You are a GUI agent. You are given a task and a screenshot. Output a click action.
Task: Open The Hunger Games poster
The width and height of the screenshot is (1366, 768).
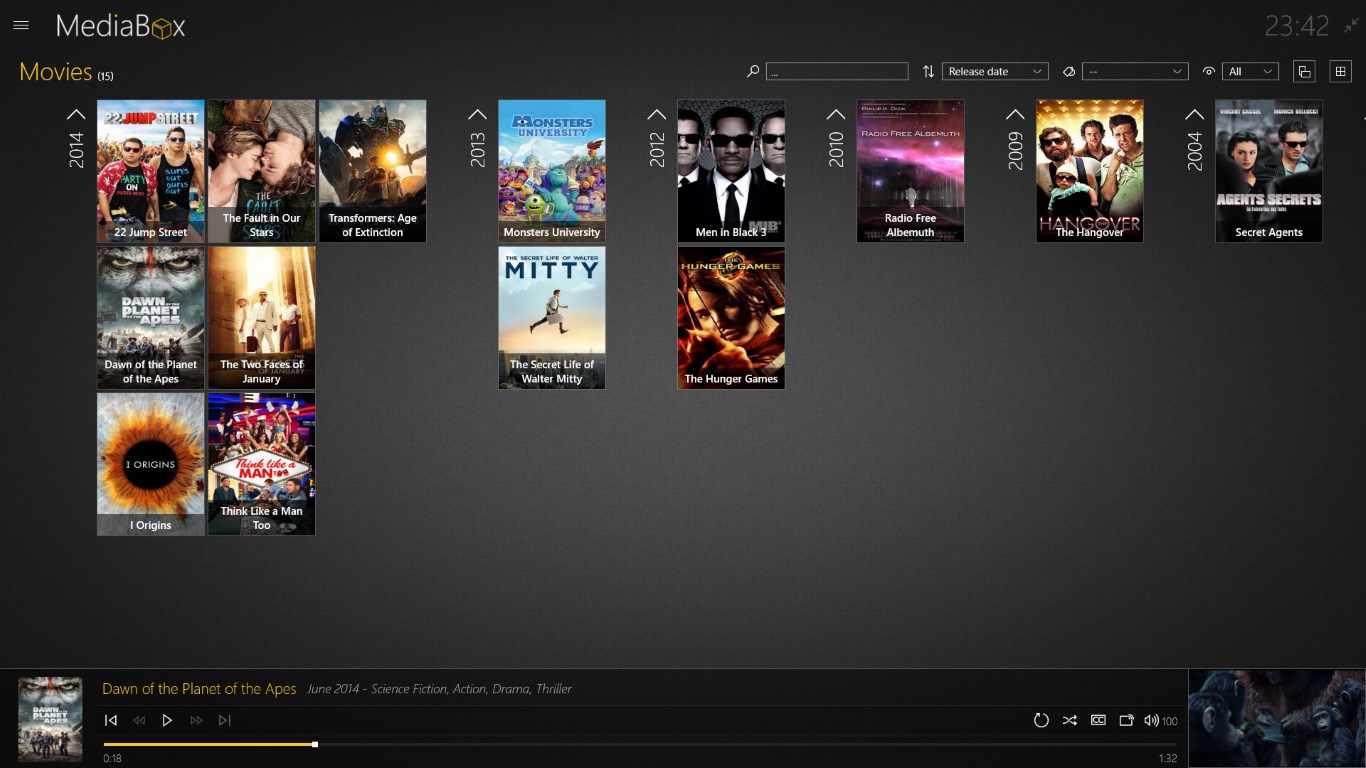(x=731, y=318)
